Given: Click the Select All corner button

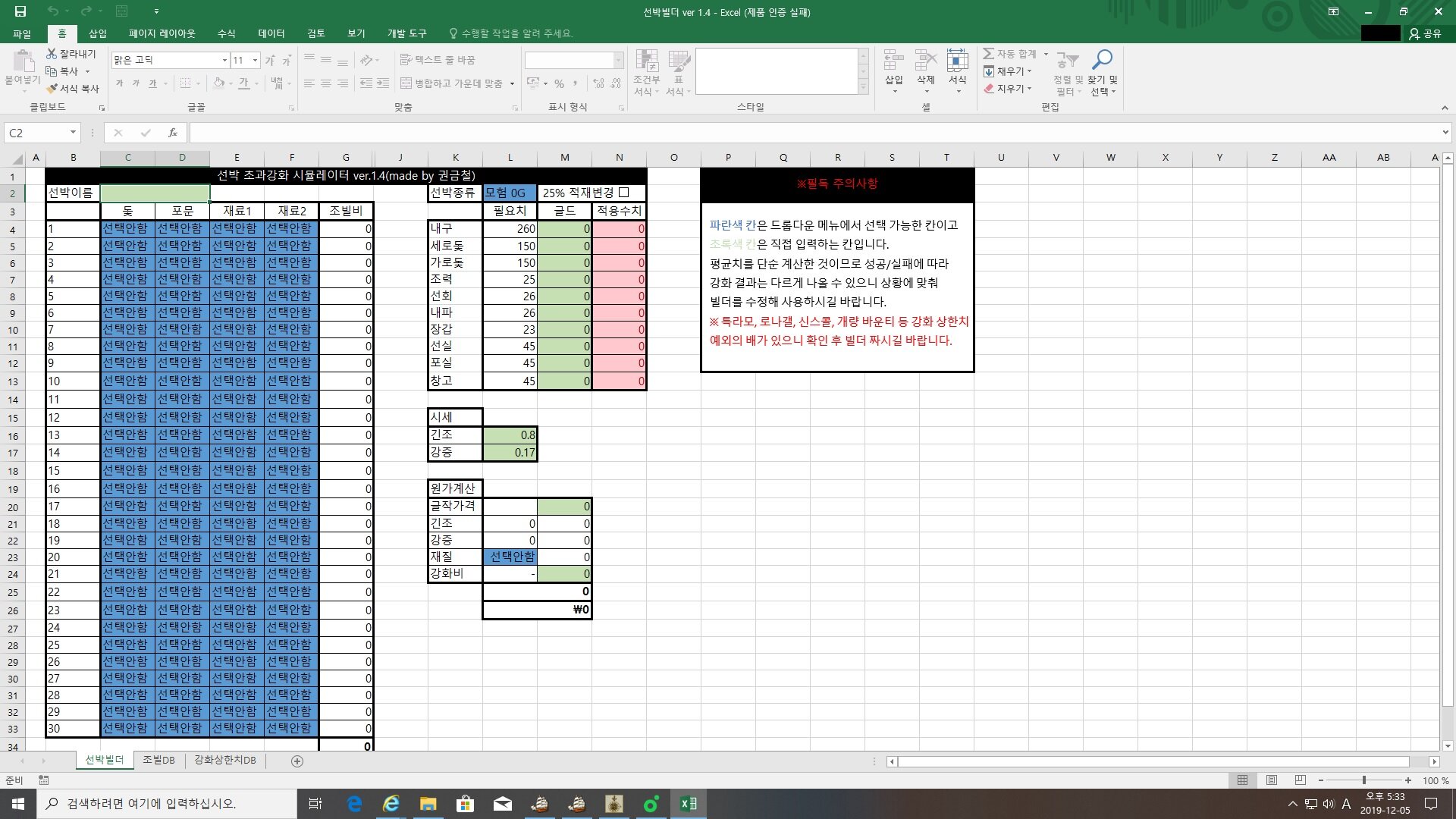Looking at the screenshot, I should pyautogui.click(x=13, y=158).
